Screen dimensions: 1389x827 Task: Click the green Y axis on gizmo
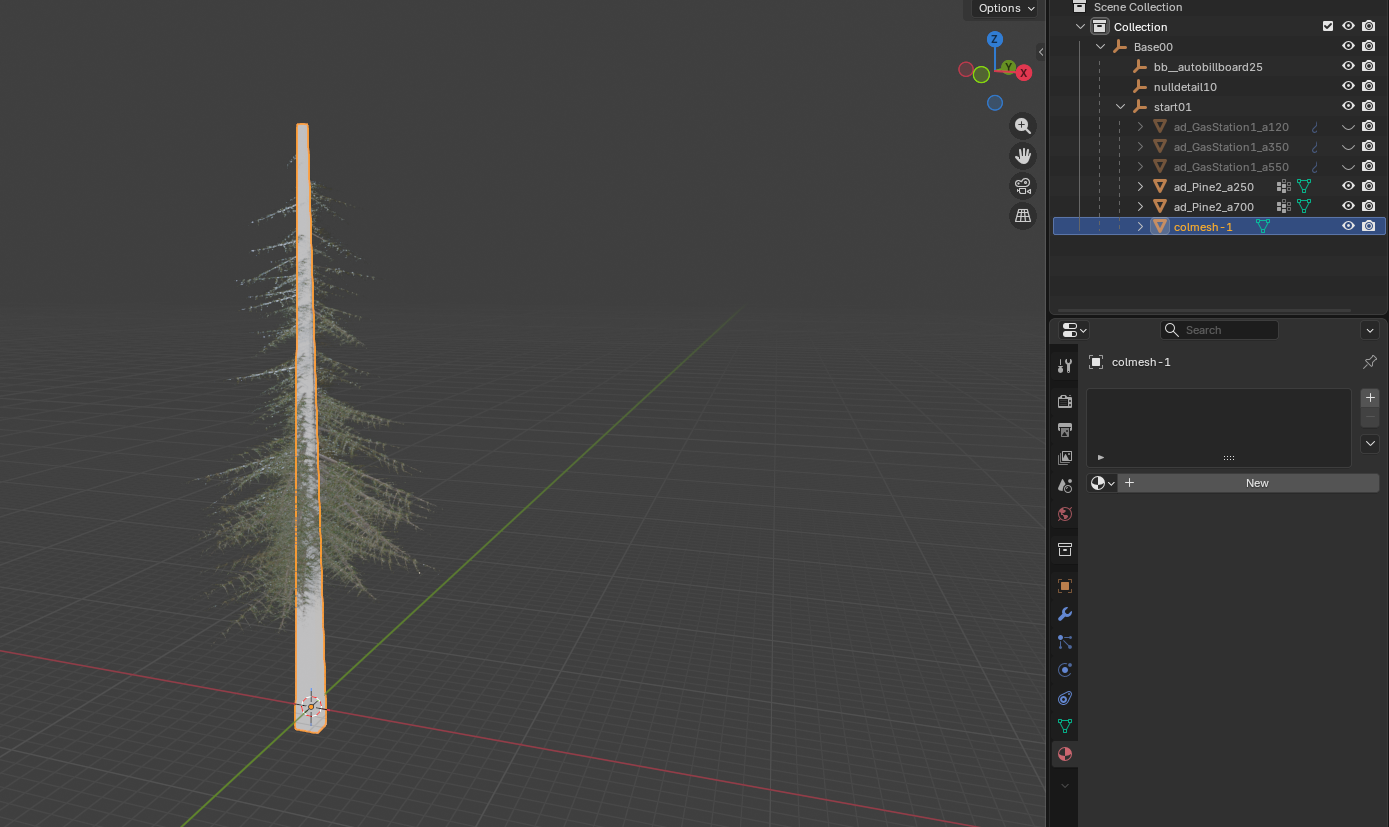tap(1009, 67)
